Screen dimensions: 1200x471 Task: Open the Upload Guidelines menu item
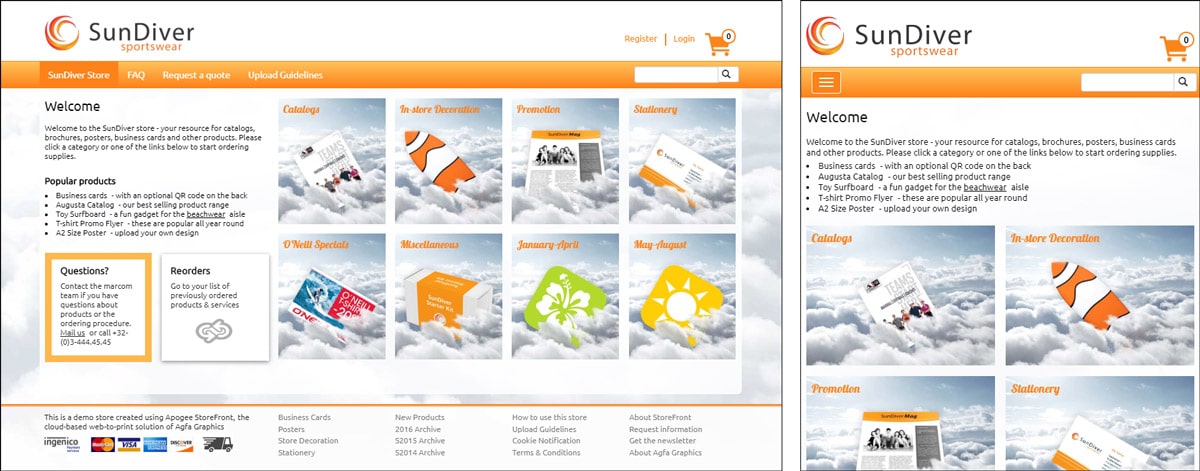(285, 75)
